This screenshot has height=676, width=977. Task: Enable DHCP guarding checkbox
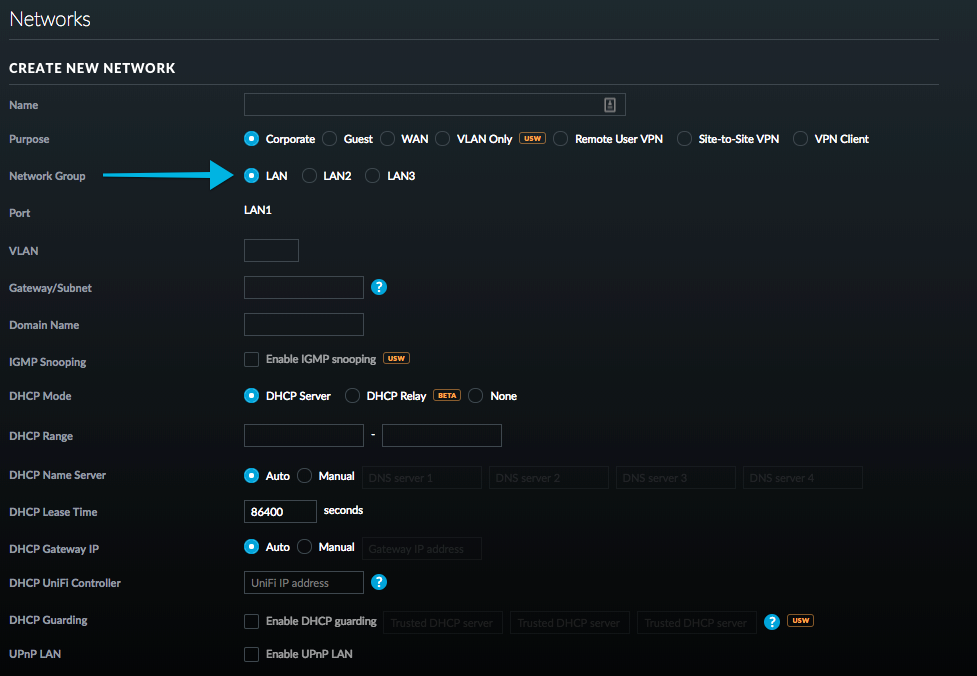(x=252, y=622)
